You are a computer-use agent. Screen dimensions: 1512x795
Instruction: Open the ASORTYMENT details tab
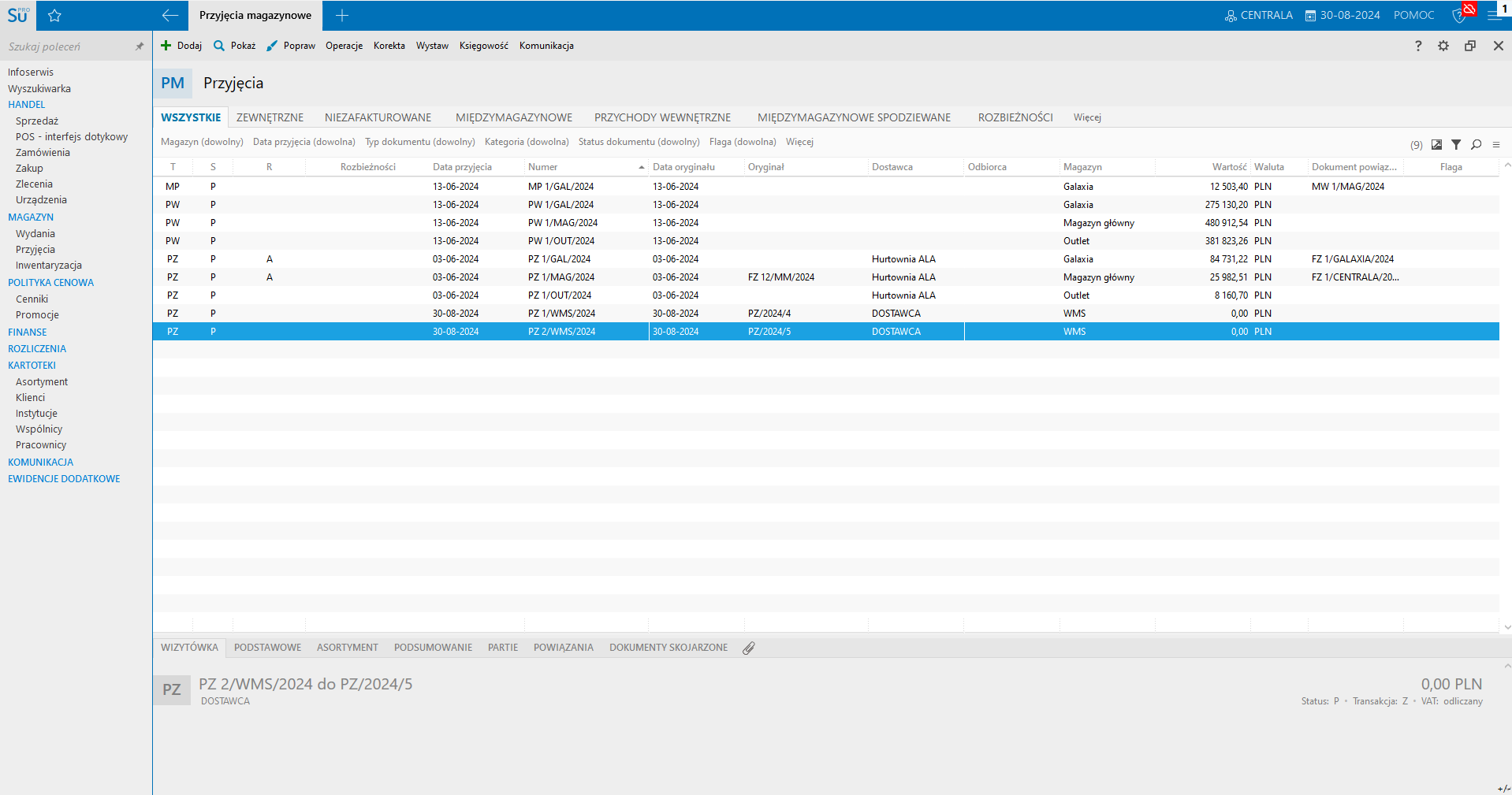click(x=347, y=648)
